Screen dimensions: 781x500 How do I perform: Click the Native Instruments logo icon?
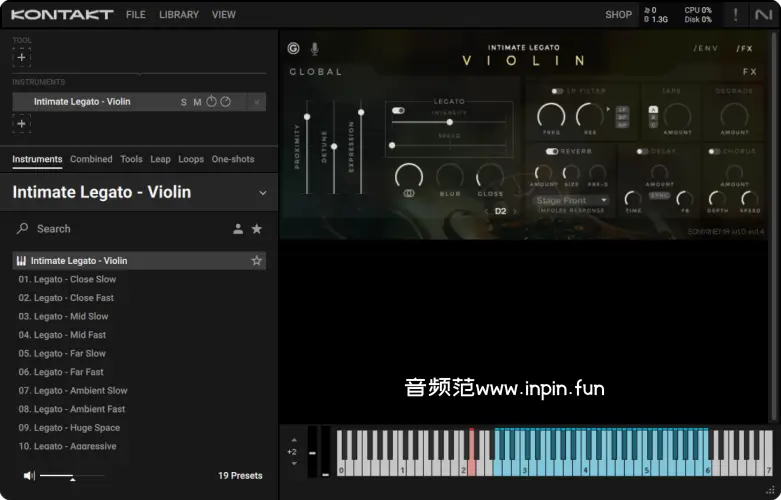click(763, 15)
